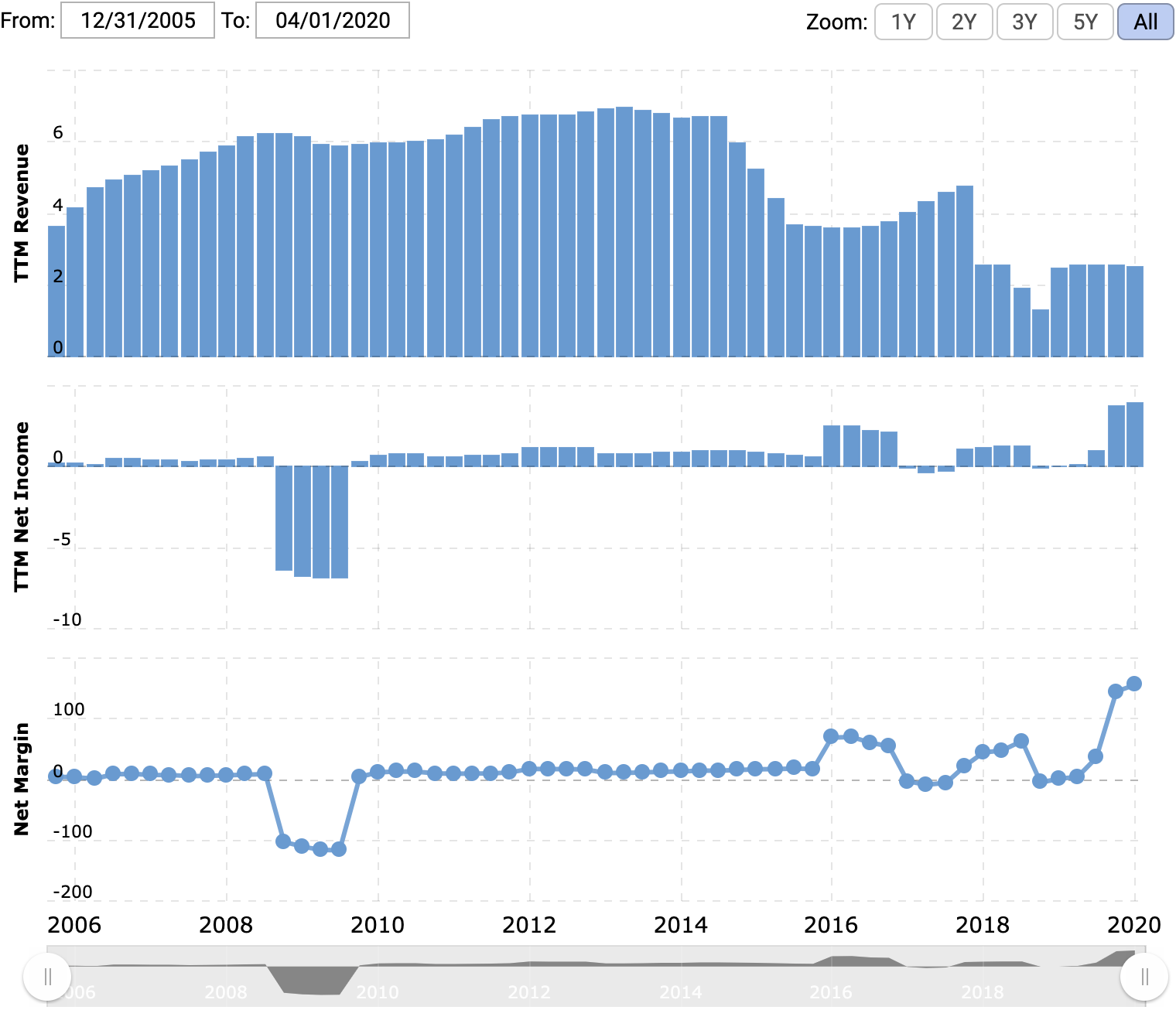Click the shortest TTM Revenue bar in 2018
The height and width of the screenshot is (1010, 1176).
[x=1041, y=333]
